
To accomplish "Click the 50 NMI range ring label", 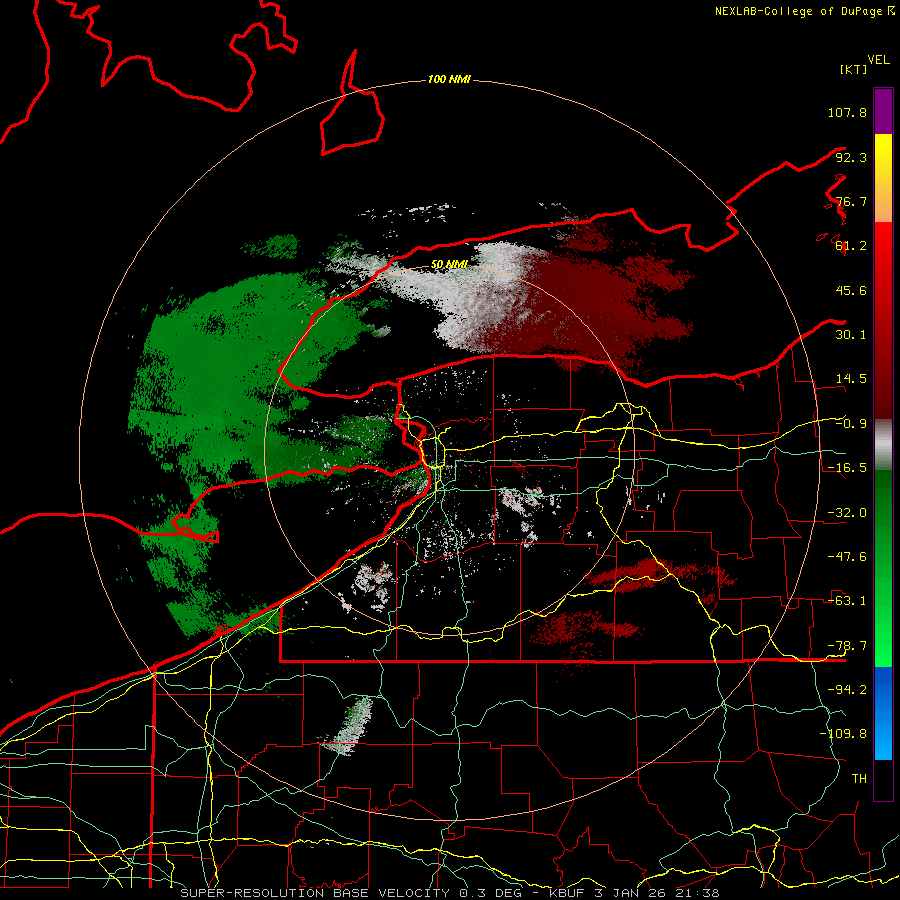I will 449,265.
